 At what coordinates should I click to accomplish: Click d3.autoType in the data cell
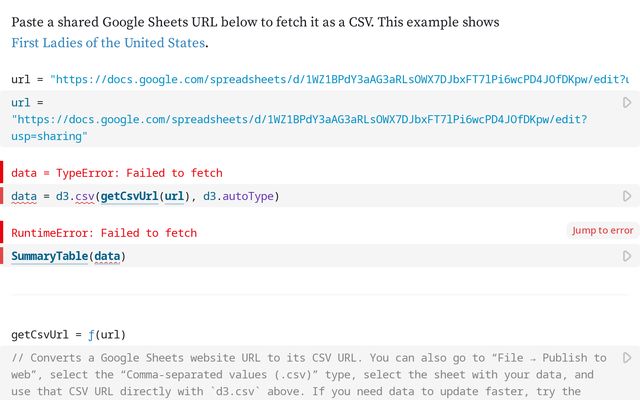click(238, 196)
